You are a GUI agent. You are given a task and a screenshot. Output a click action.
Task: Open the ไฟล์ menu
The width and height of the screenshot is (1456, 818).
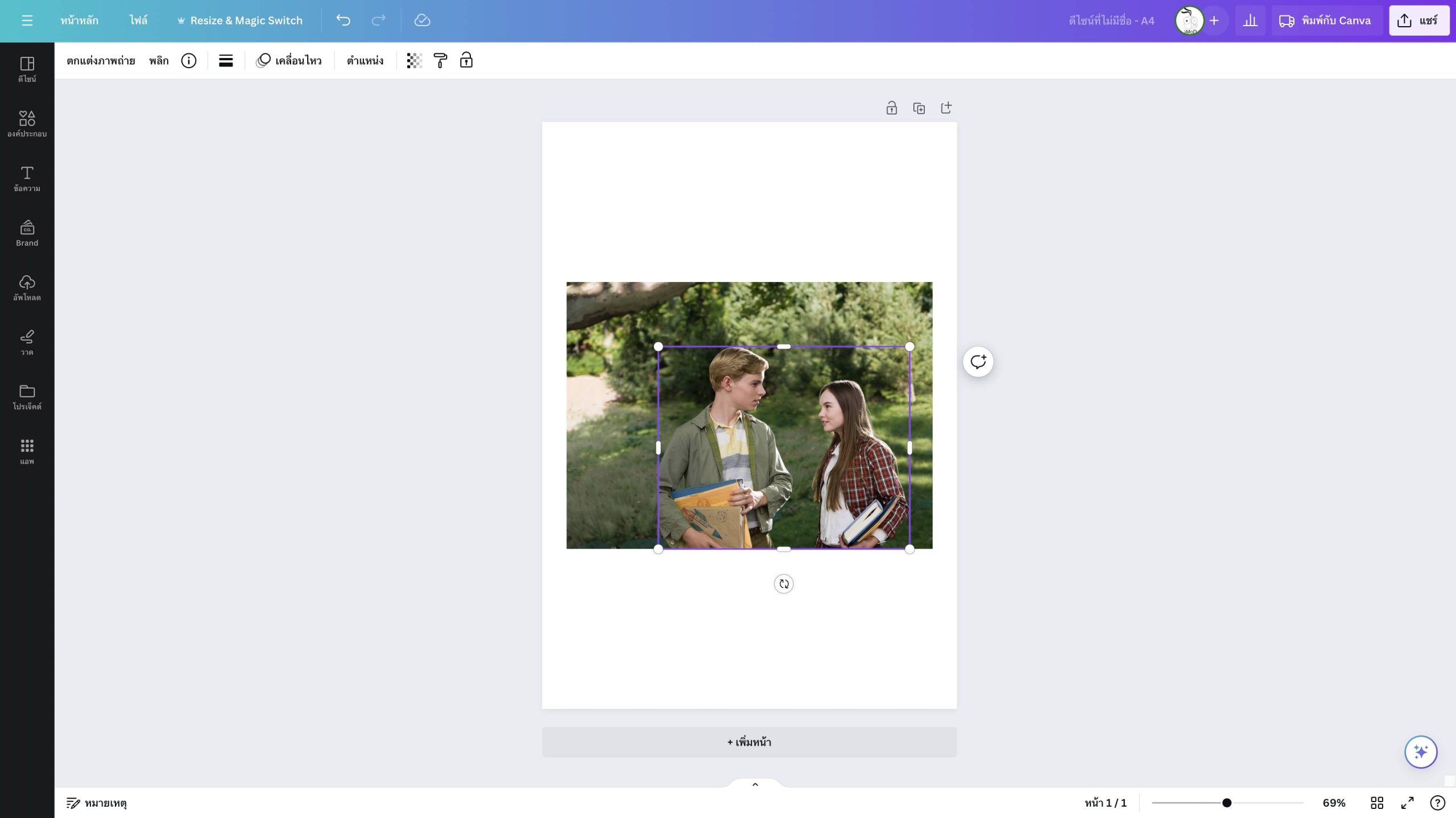(x=138, y=20)
